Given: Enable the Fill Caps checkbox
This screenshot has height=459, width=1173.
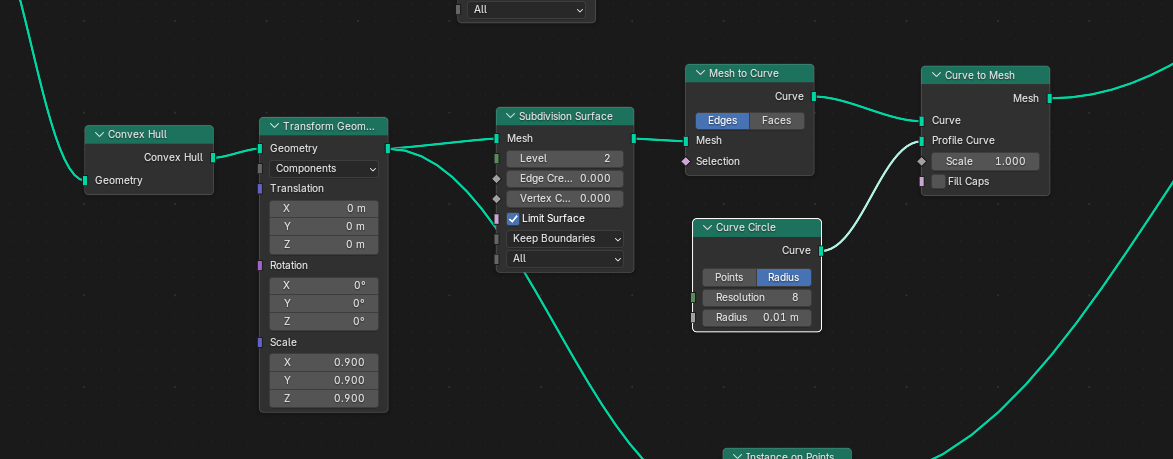Looking at the screenshot, I should click(938, 182).
